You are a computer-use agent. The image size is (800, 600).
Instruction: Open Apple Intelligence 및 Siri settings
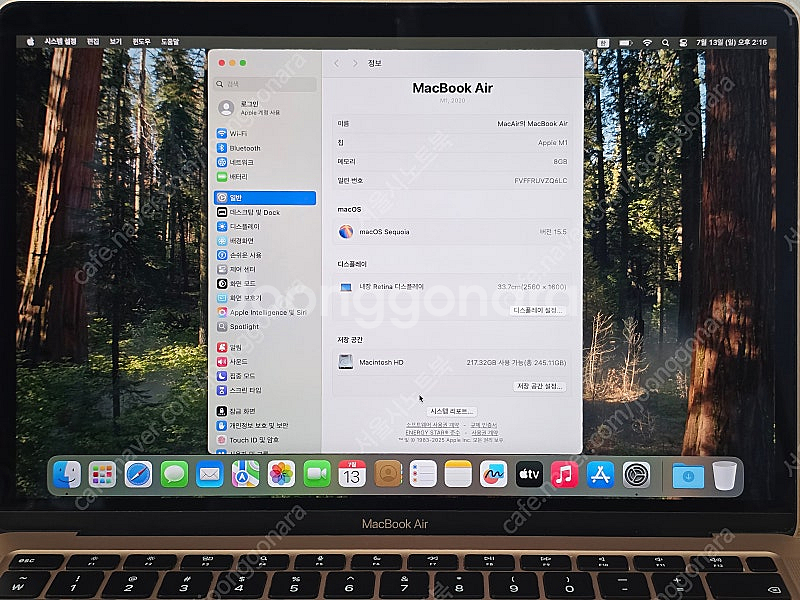tap(265, 312)
